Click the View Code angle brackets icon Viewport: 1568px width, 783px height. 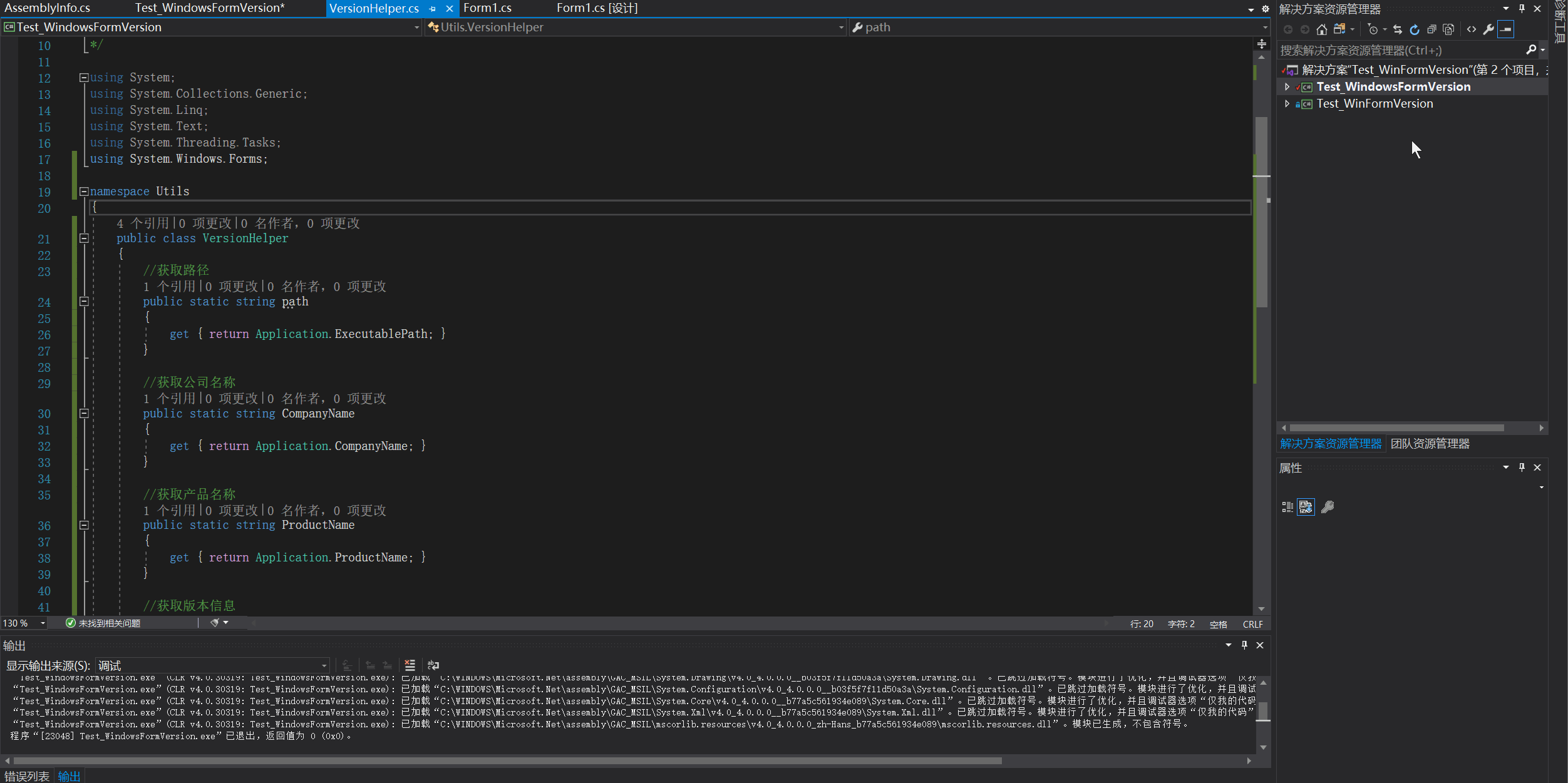1472,29
